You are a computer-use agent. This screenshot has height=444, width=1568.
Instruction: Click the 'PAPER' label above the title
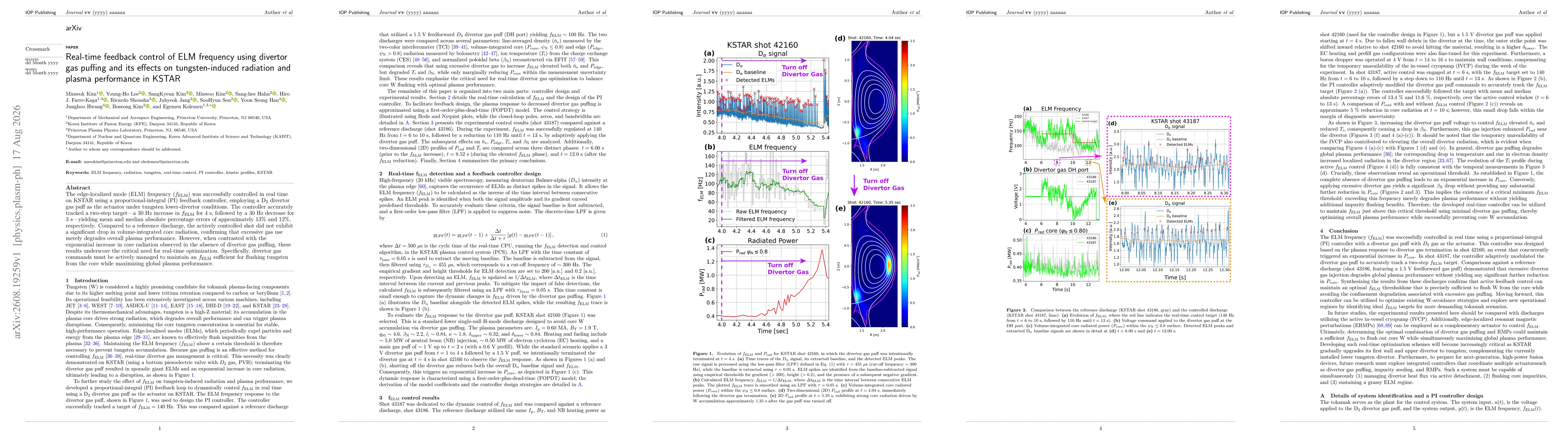pyautogui.click(x=72, y=47)
